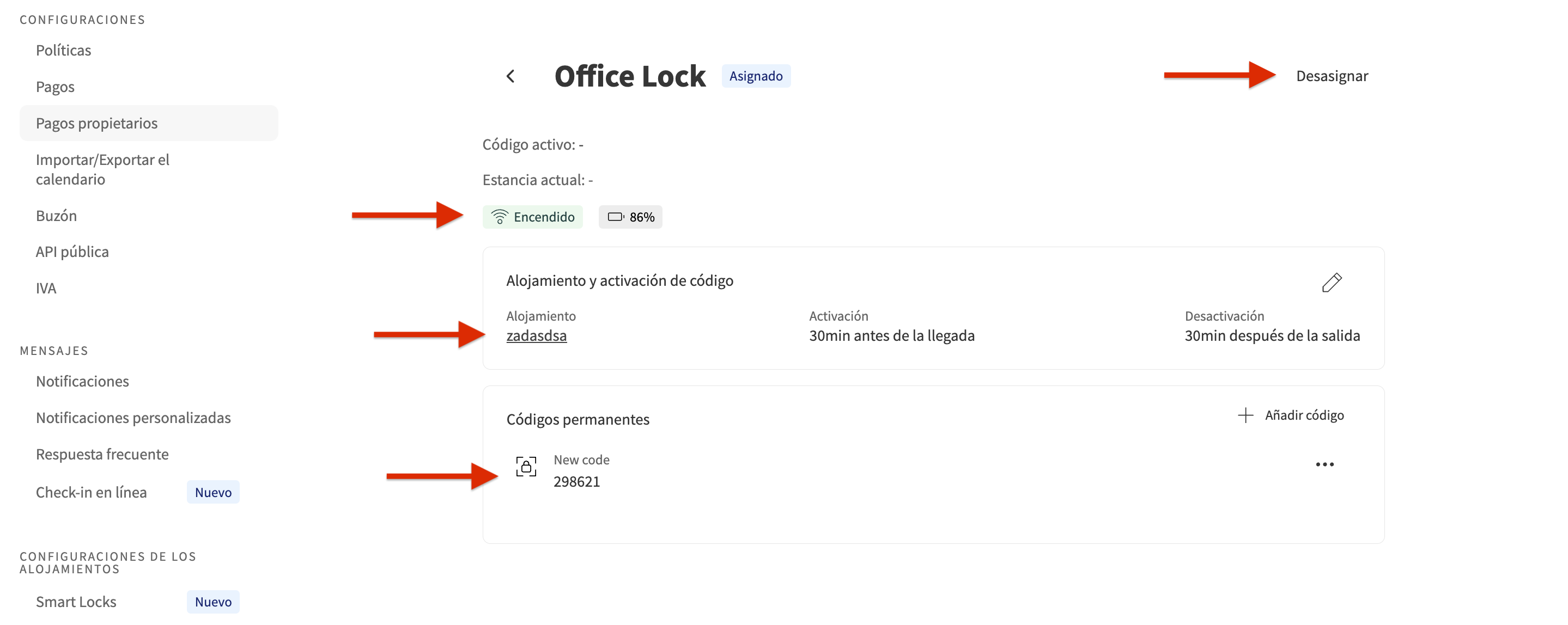Open the Buzón sidebar item
The image size is (1568, 625).
56,216
